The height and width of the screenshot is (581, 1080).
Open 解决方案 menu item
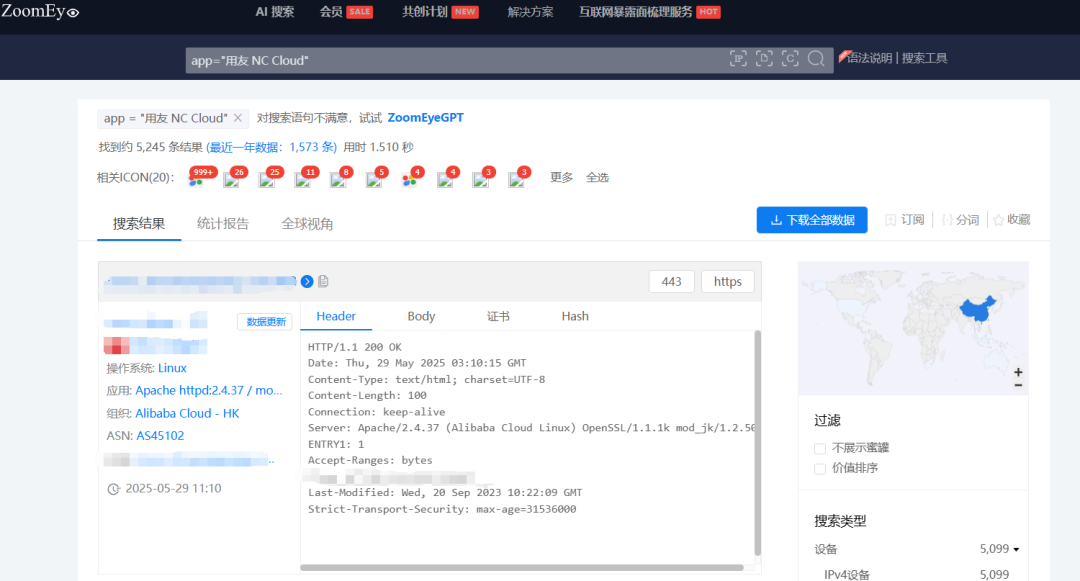(530, 12)
